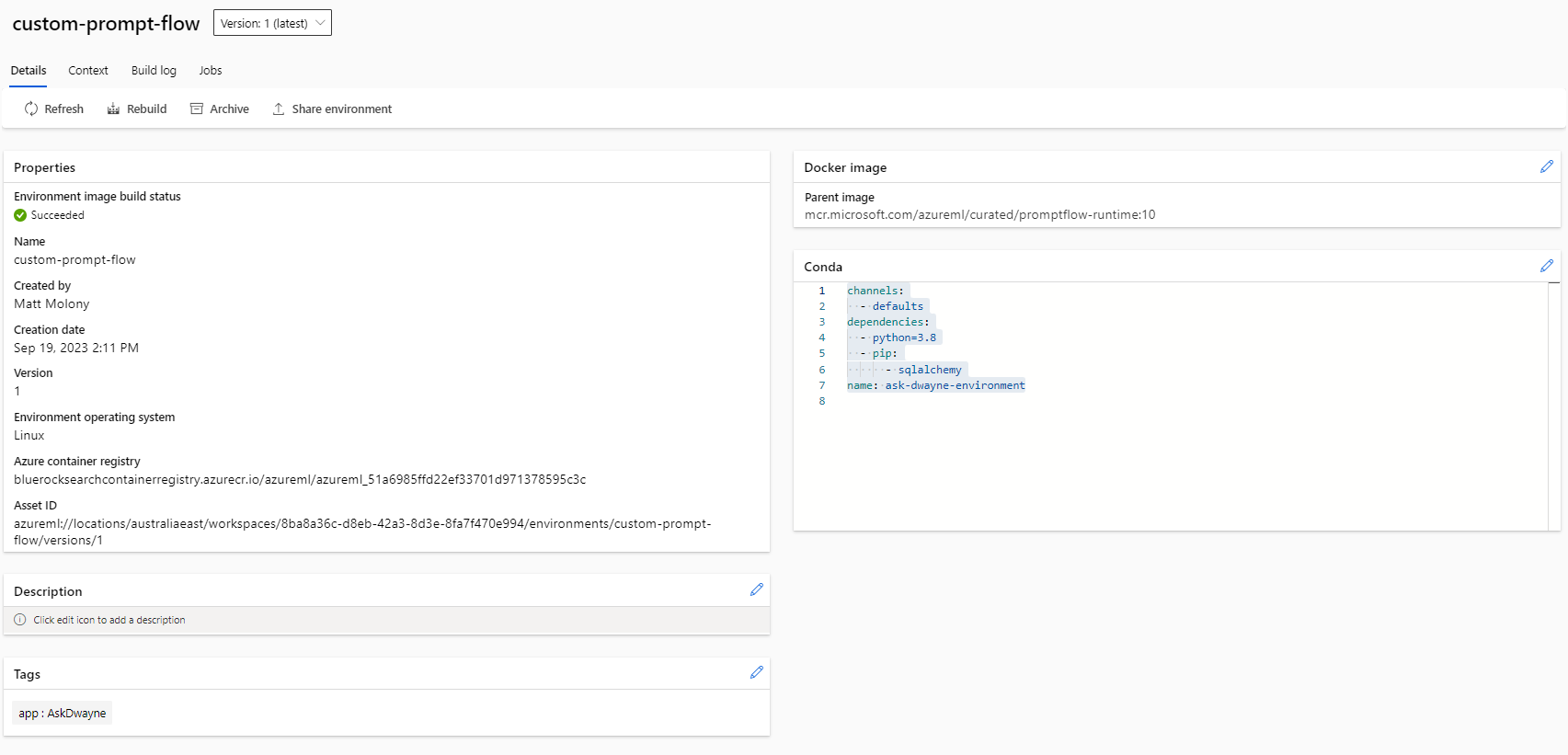Open the Version 1 (latest) dropdown
Viewport: 1568px width, 755px height.
click(272, 23)
